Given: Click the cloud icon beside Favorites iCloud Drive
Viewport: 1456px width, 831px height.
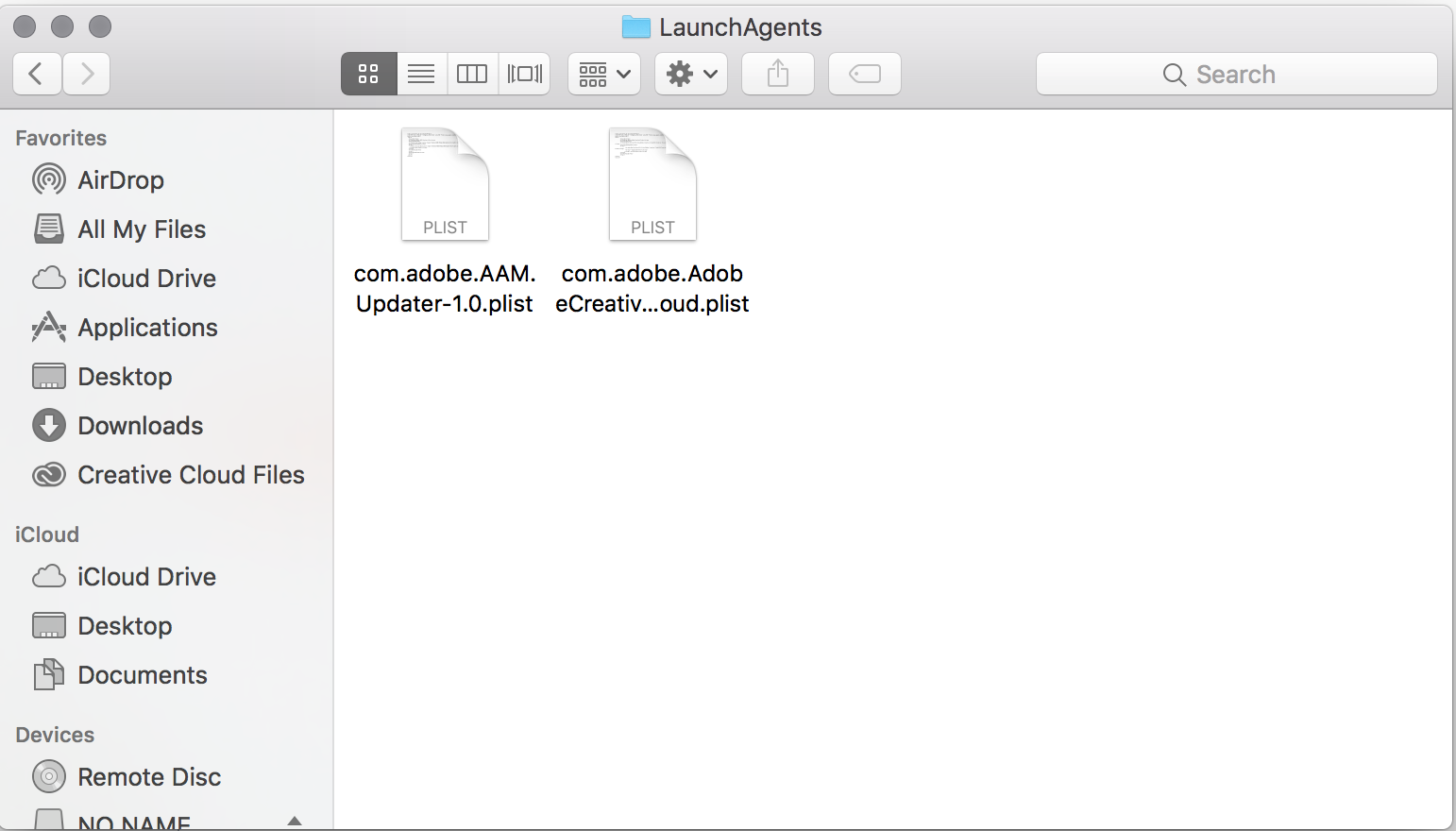Looking at the screenshot, I should [49, 278].
